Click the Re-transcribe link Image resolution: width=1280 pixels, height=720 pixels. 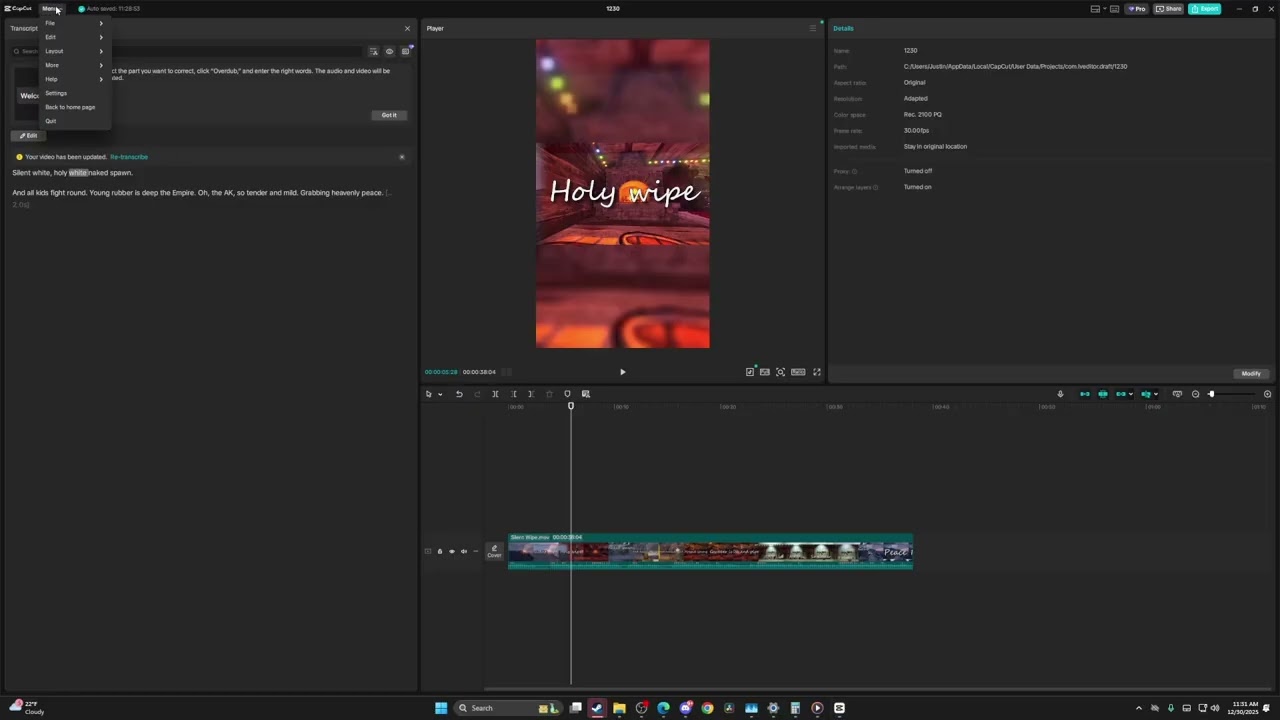(129, 157)
